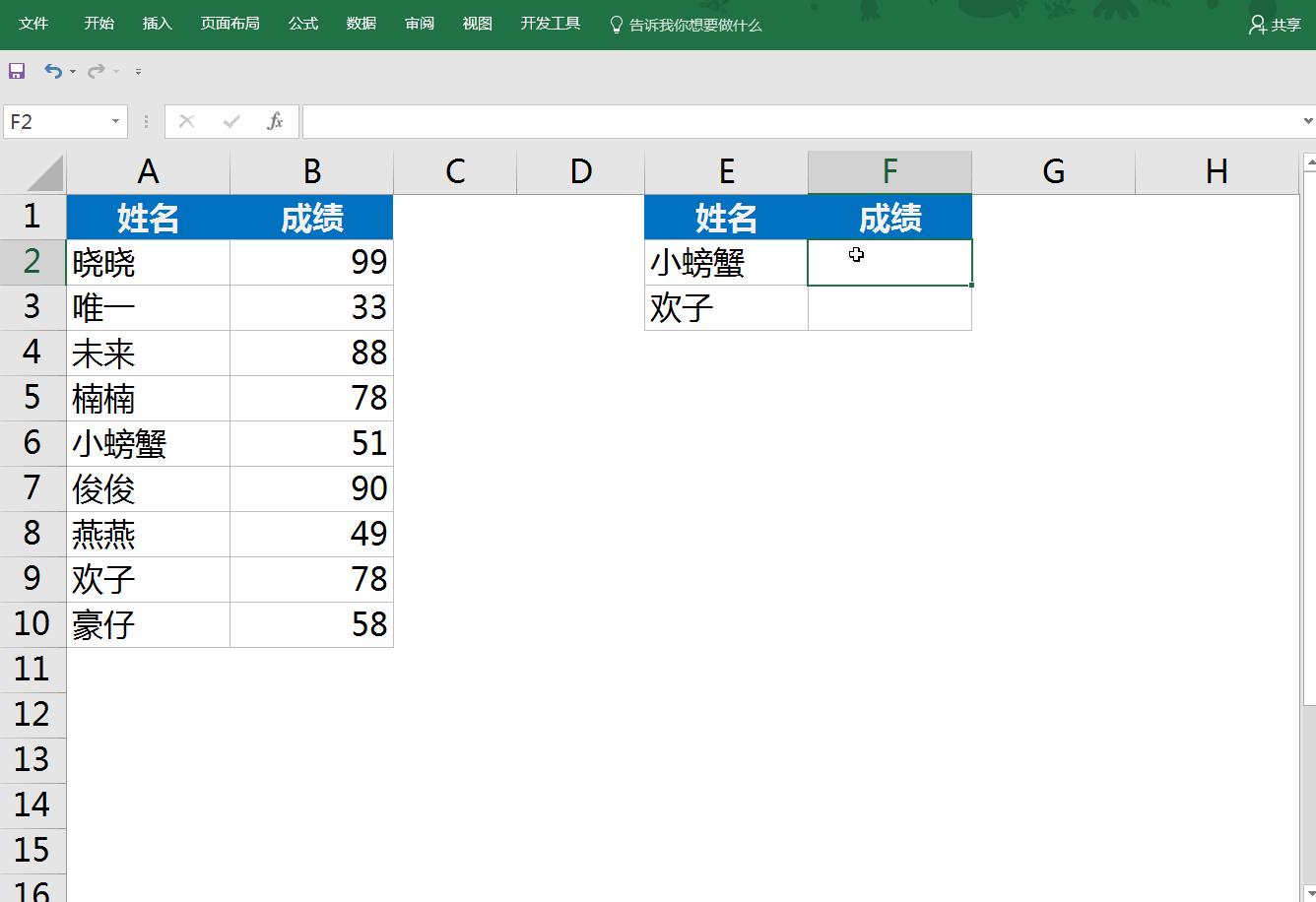Click the Save icon on Quick Access Toolbar
This screenshot has height=902, width=1316.
(17, 70)
